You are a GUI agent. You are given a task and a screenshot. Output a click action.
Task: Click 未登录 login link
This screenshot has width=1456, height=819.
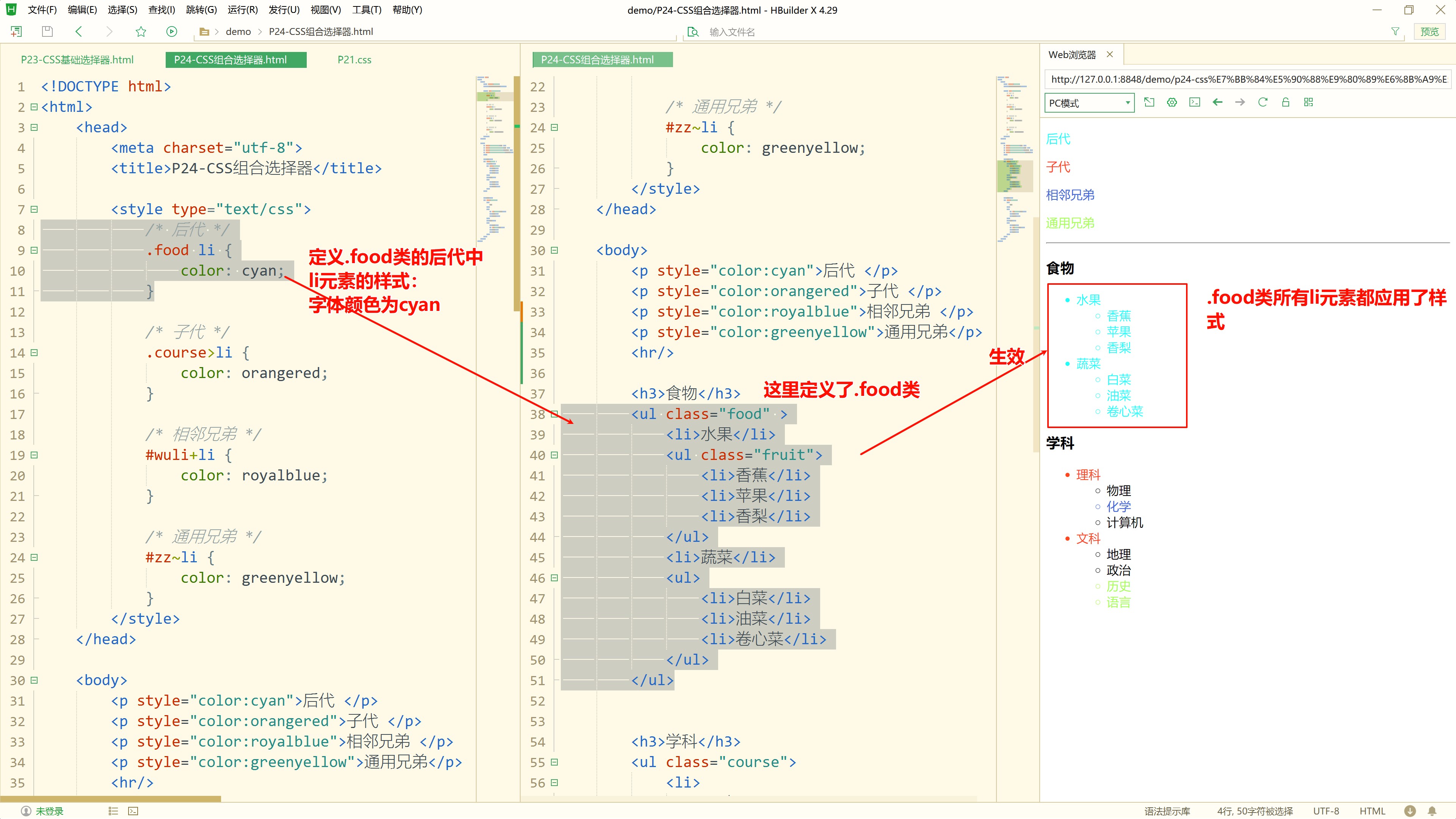50,811
